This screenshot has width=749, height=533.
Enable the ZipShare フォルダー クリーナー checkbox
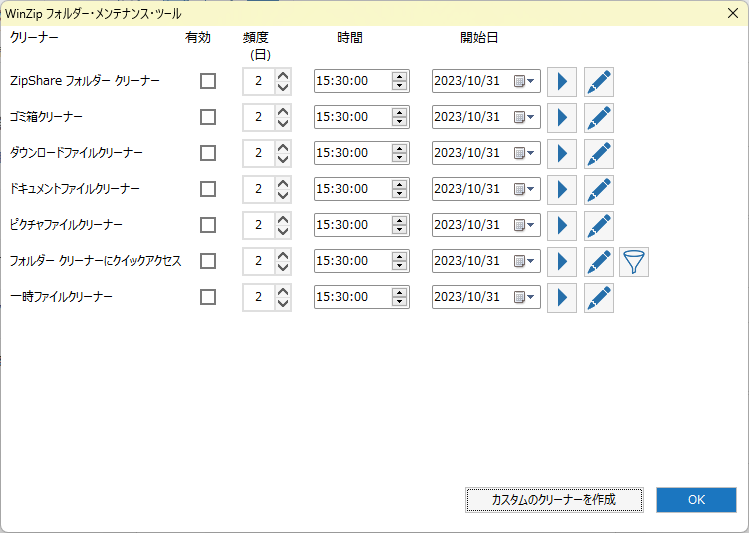[208, 81]
